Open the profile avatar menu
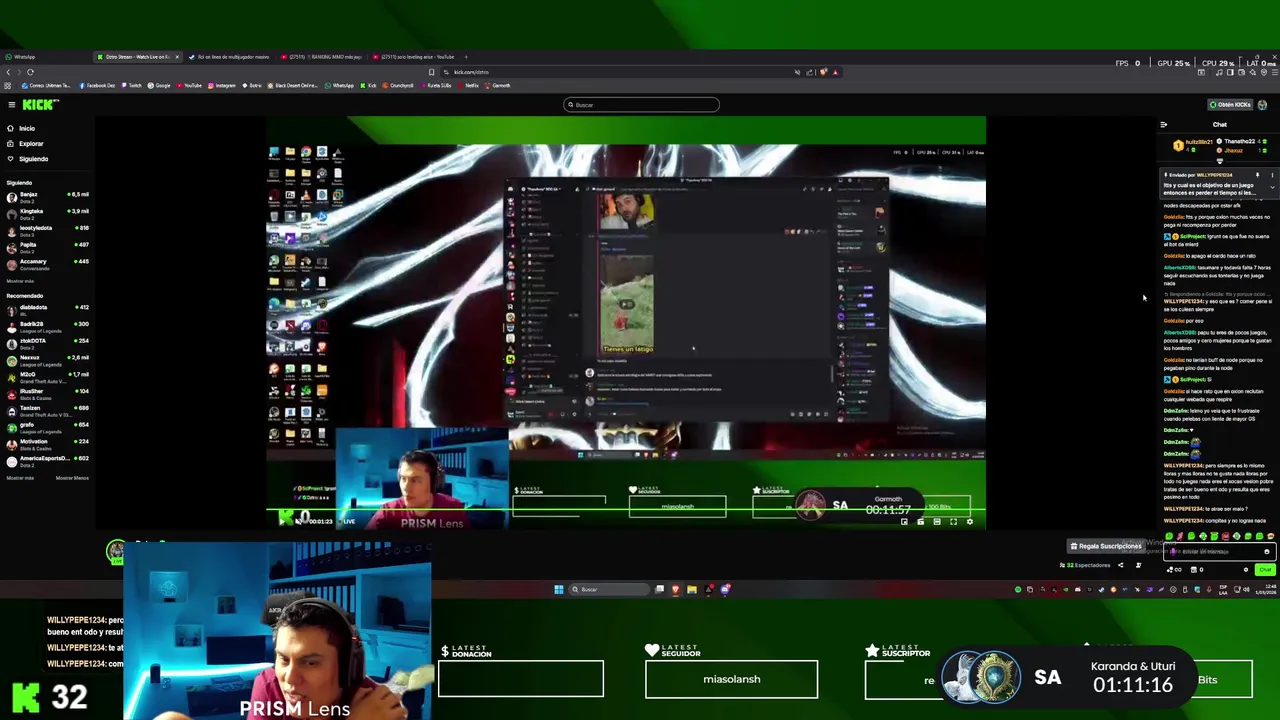Screen dimensions: 1280x720 coord(1262,104)
